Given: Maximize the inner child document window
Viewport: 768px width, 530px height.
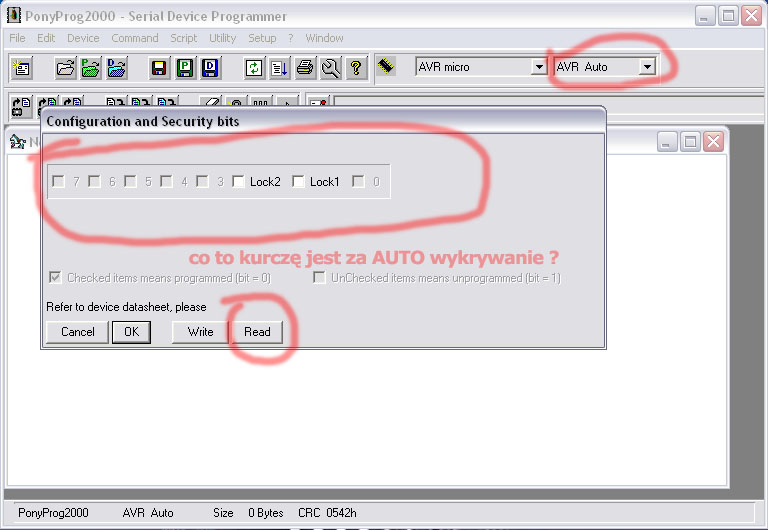Looking at the screenshot, I should (x=690, y=142).
